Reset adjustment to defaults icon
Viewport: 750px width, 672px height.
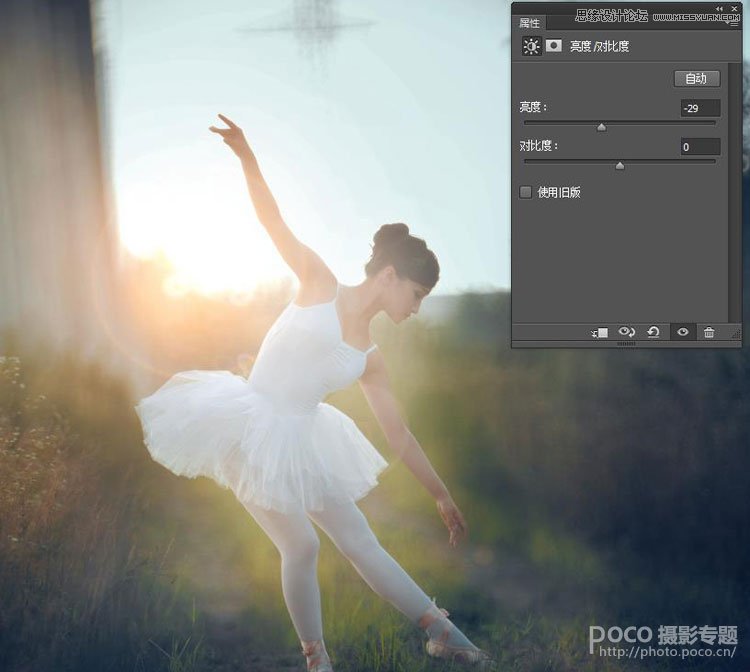click(653, 332)
